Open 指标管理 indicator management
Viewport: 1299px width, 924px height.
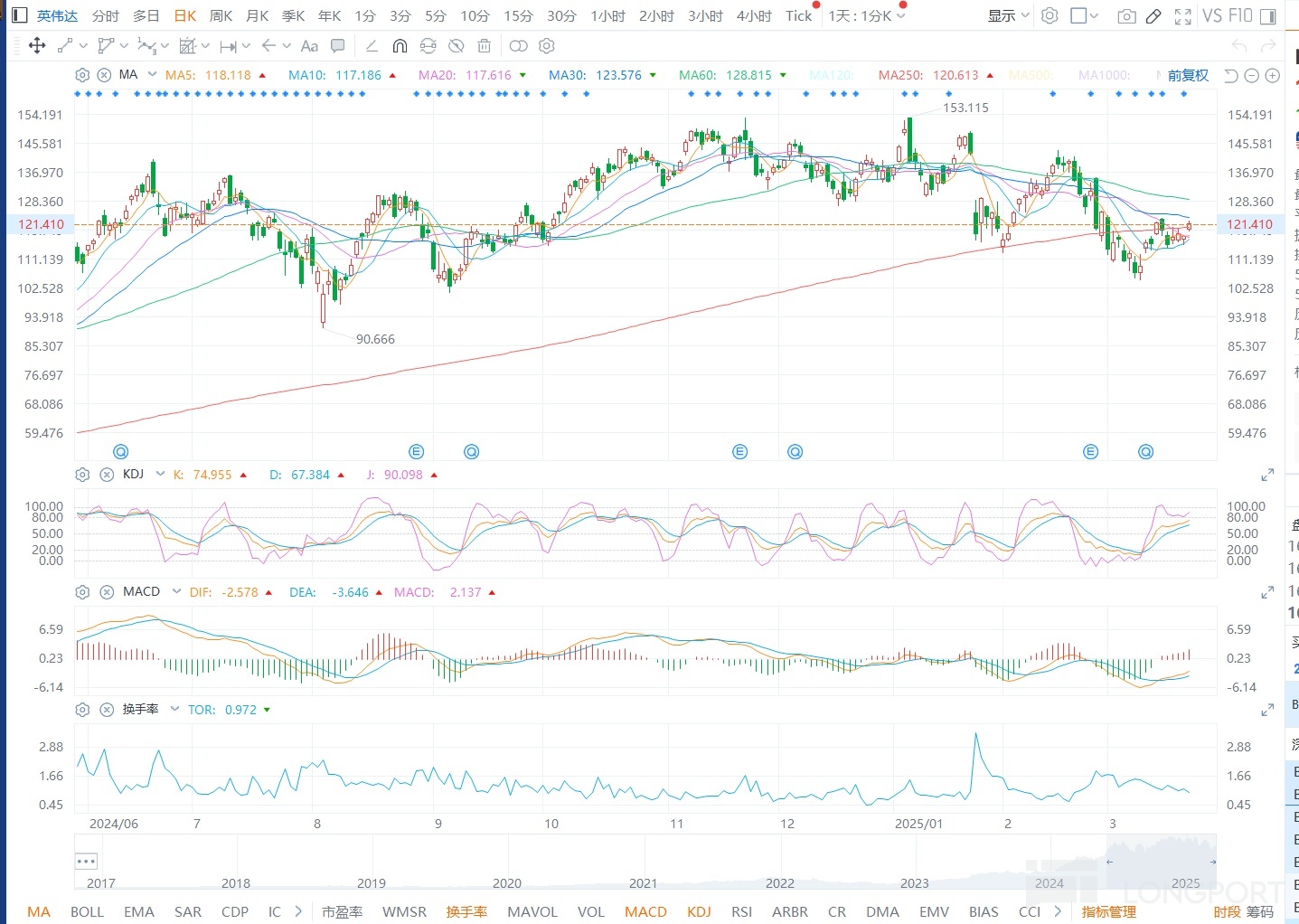1108,911
